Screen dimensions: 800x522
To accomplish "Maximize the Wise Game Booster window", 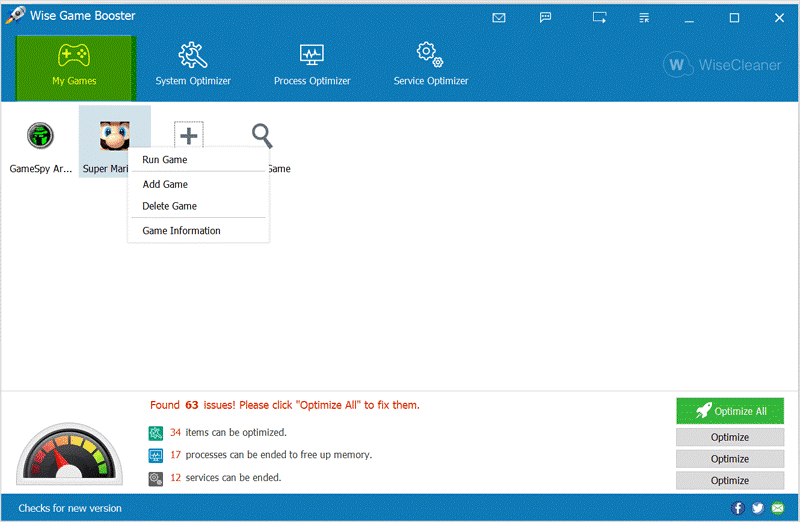I will [x=734, y=18].
